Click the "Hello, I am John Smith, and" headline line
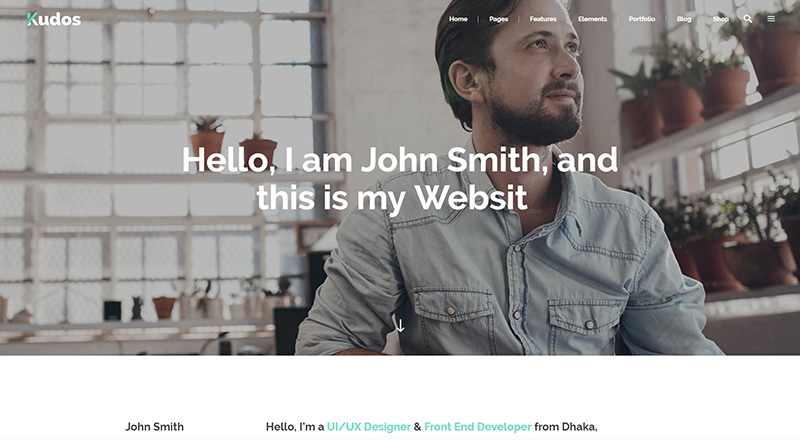This screenshot has height=440, width=800. pyautogui.click(x=399, y=160)
